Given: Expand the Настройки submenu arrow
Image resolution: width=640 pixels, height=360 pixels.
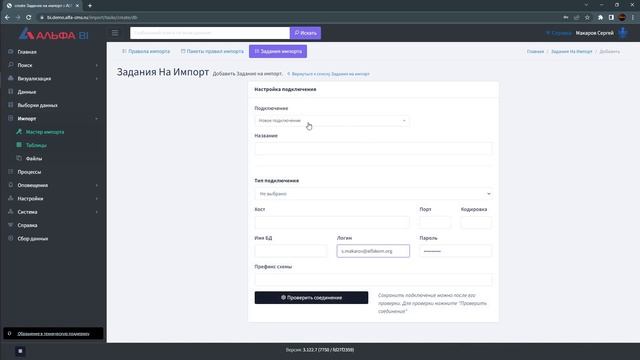Looking at the screenshot, I should [x=97, y=199].
